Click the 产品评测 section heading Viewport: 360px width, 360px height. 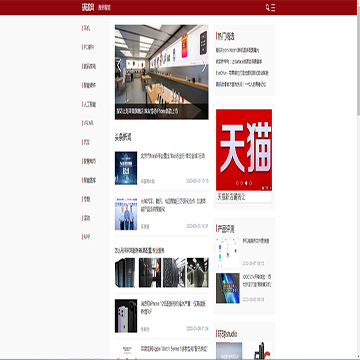226,229
